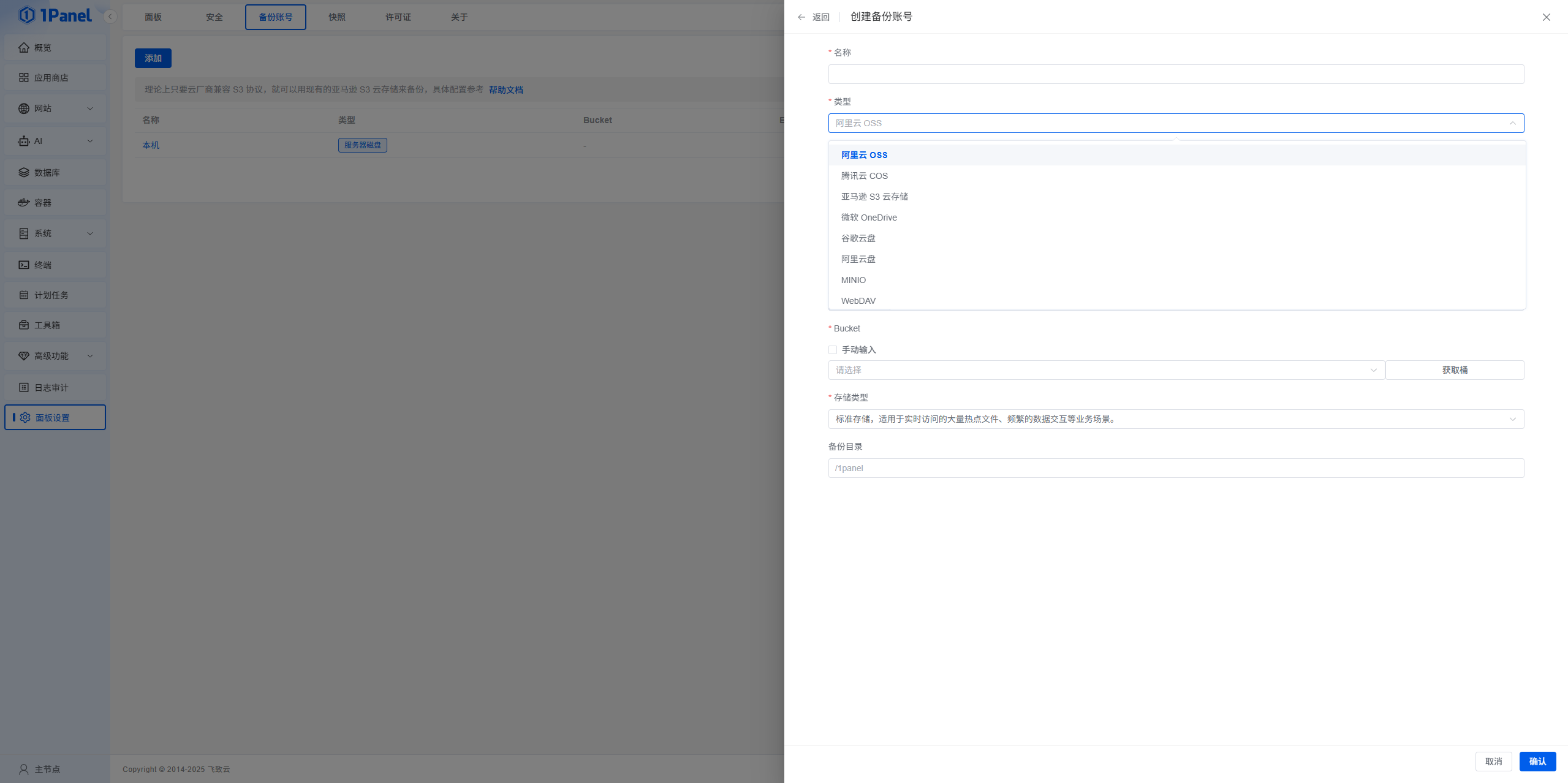The image size is (1568, 783).
Task: Collapse the left sidebar with the arrow
Action: 110,17
